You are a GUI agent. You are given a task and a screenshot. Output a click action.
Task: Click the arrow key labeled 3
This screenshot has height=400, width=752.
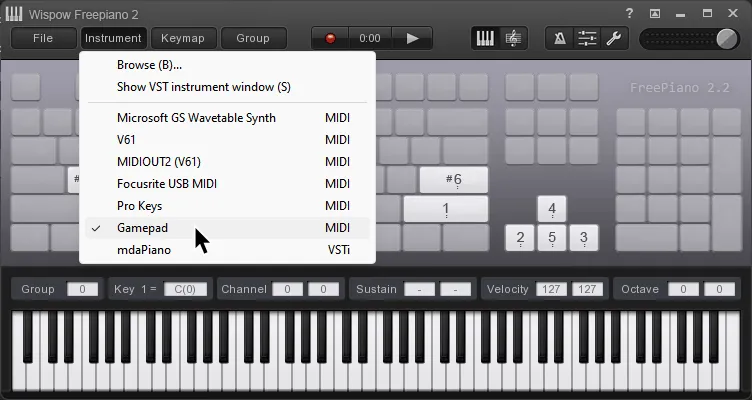[584, 238]
